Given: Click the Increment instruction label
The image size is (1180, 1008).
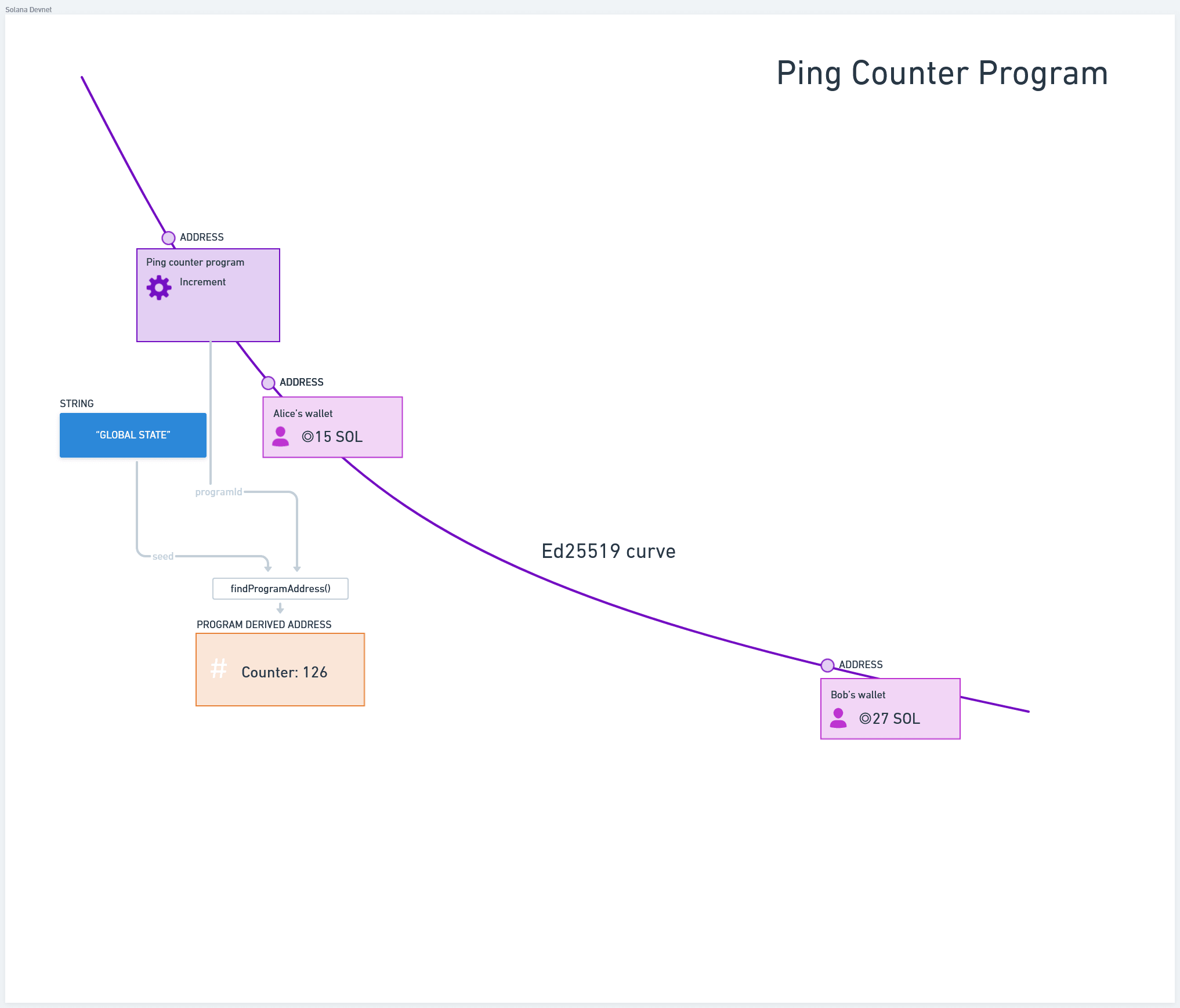Looking at the screenshot, I should click(x=202, y=282).
